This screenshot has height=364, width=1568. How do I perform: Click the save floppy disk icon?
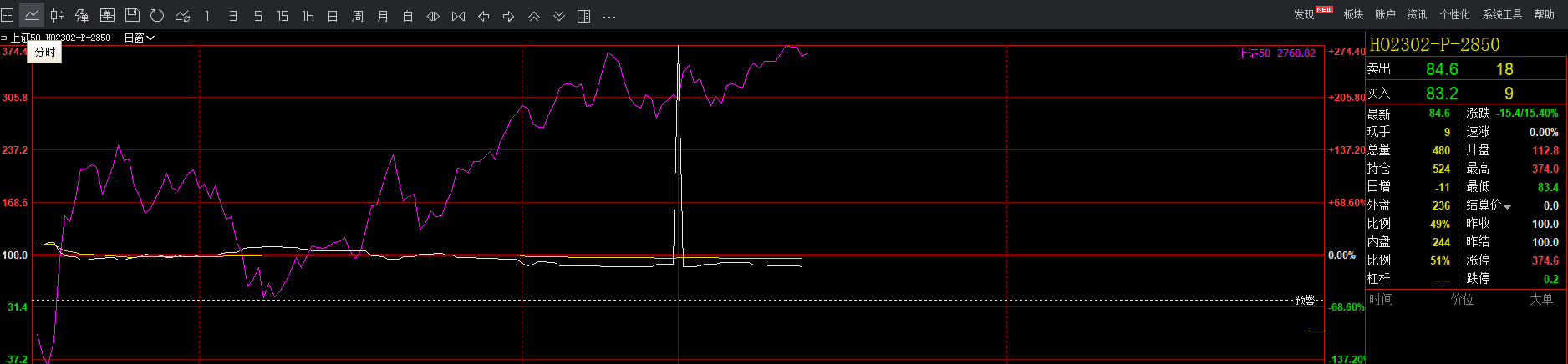132,15
